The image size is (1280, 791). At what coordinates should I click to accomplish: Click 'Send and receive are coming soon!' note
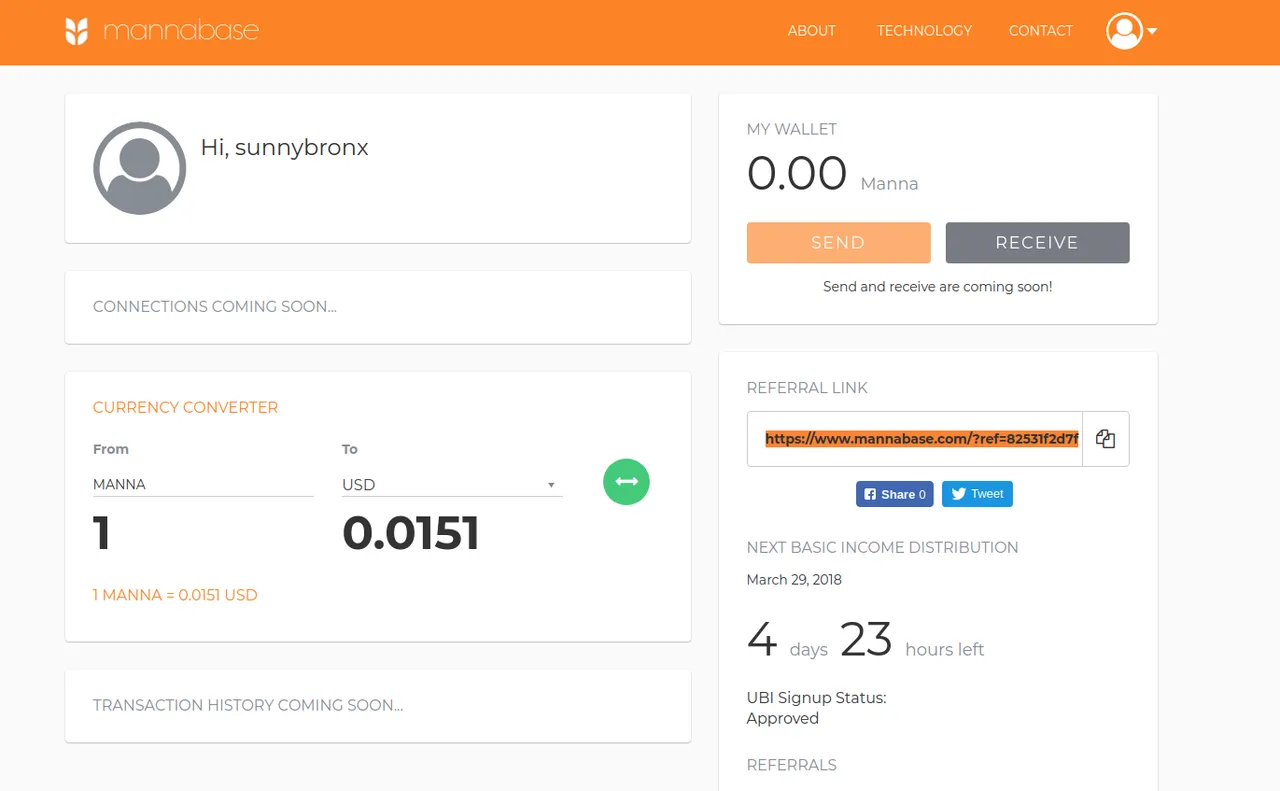pyautogui.click(x=938, y=287)
